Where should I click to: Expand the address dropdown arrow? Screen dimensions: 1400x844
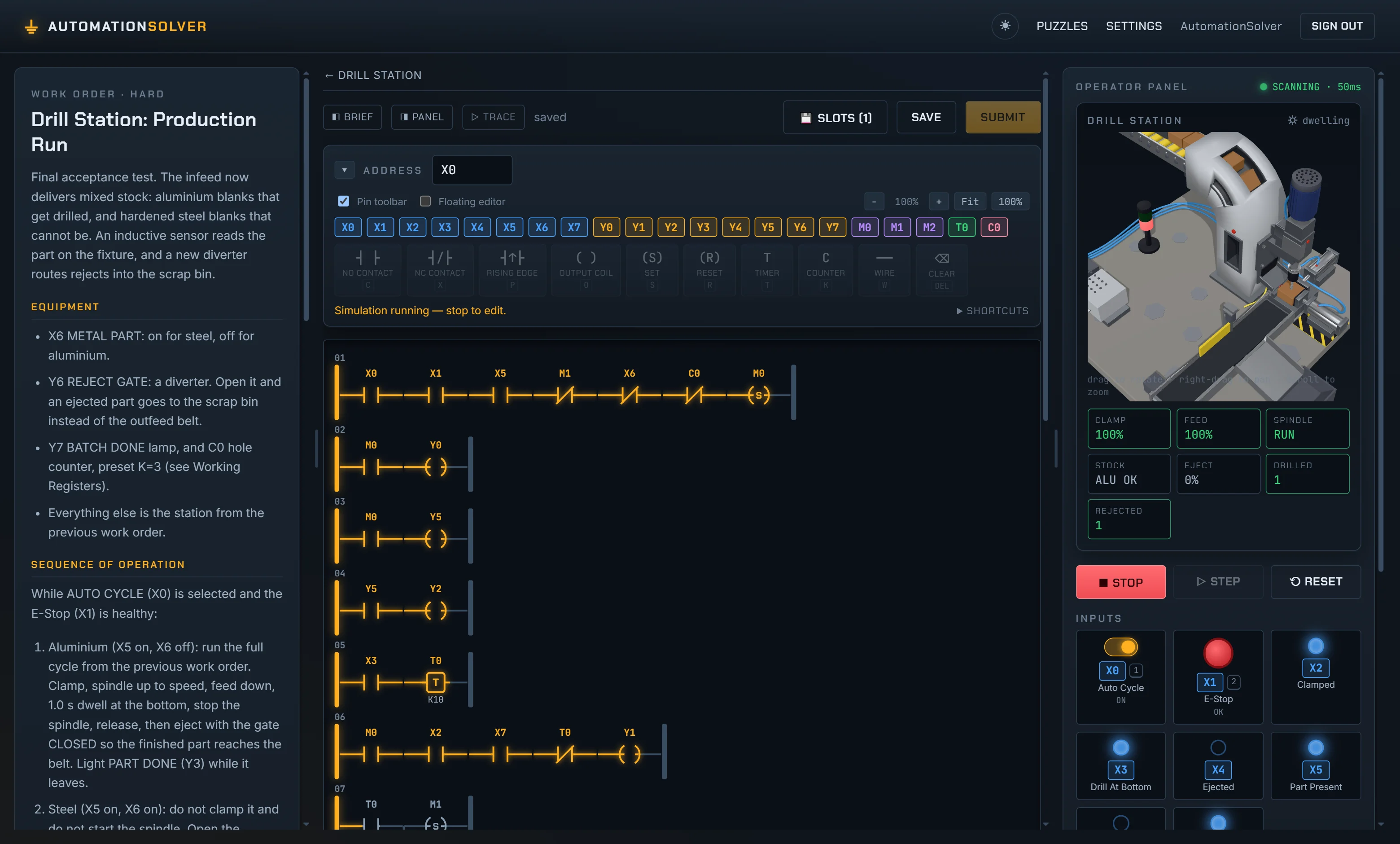tap(344, 170)
